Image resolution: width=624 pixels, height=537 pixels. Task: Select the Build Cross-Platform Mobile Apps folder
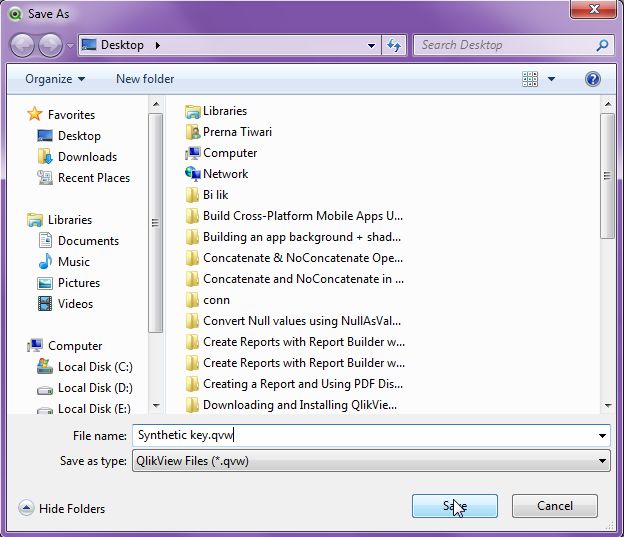294,216
